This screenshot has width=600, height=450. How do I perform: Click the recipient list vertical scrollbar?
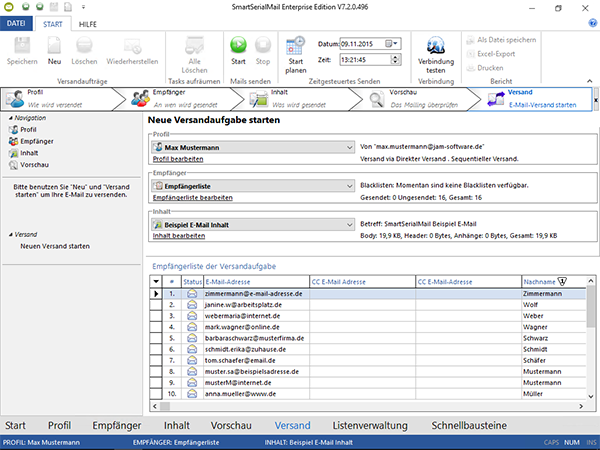click(x=590, y=340)
